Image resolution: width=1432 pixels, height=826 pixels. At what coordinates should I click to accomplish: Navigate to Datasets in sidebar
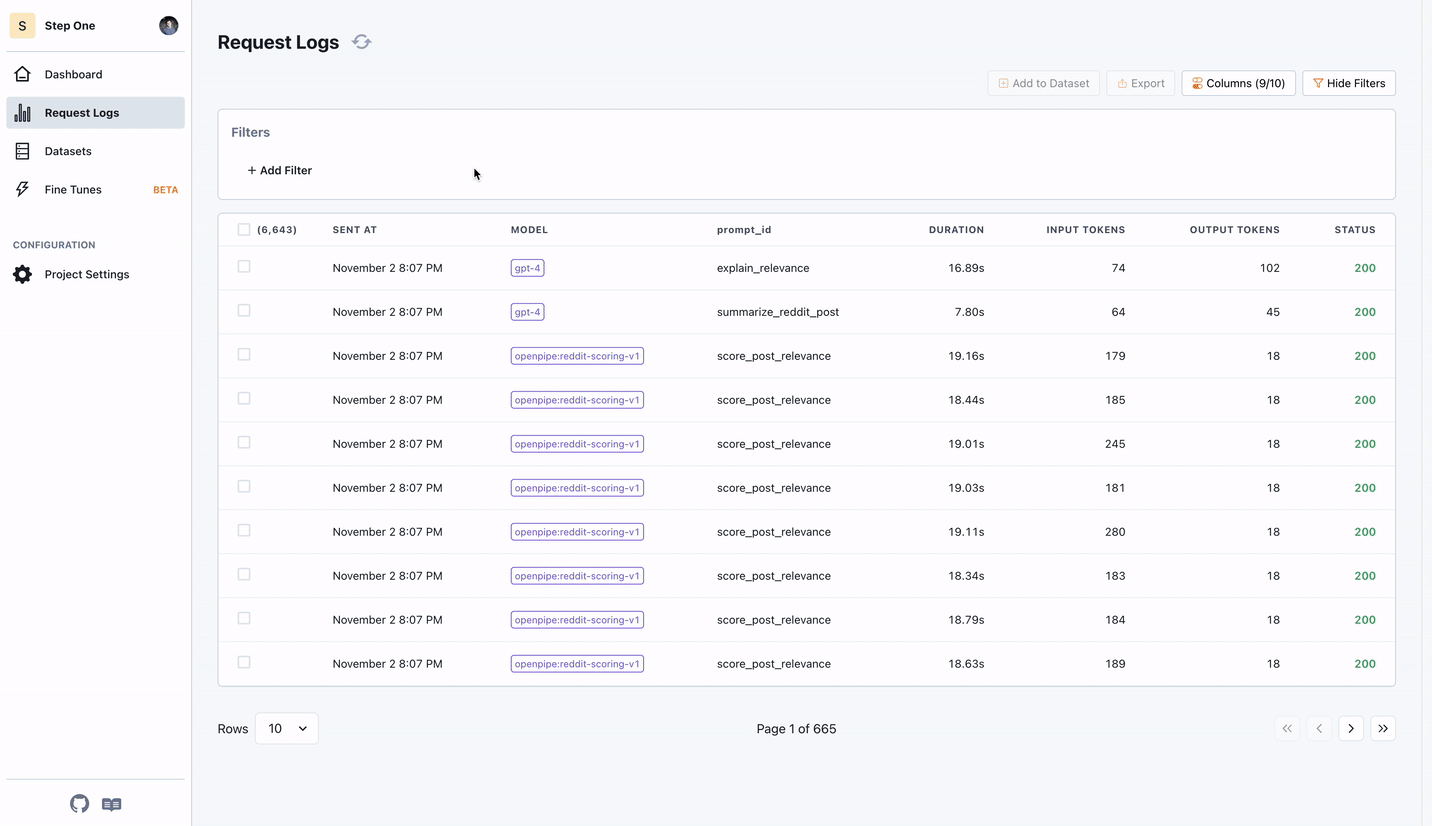pos(68,151)
